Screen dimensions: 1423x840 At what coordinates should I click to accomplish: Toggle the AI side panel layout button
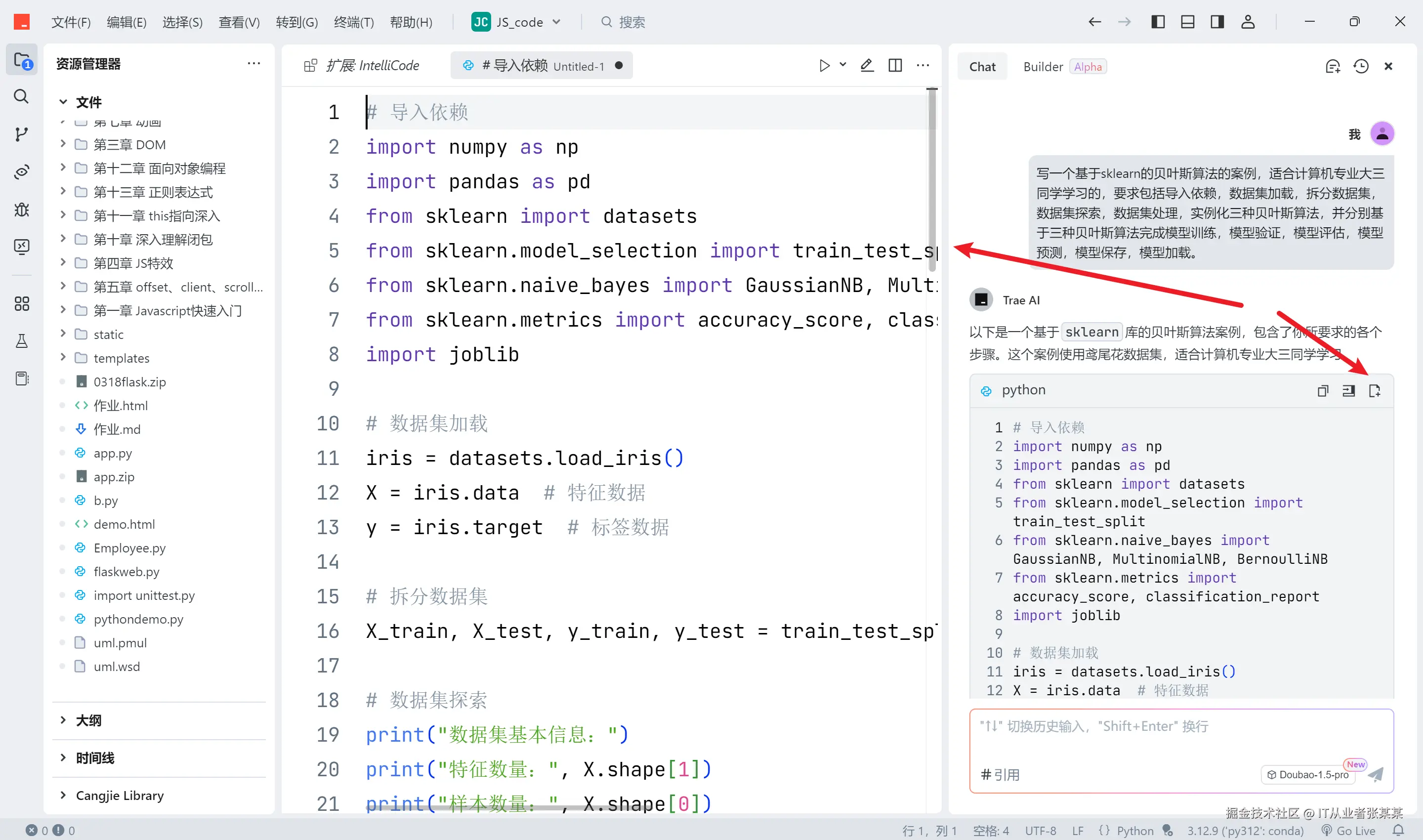point(1217,22)
